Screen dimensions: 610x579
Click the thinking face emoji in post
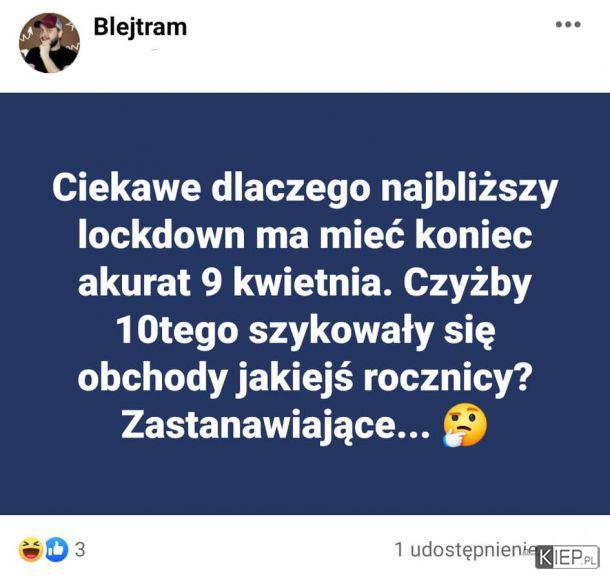465,425
